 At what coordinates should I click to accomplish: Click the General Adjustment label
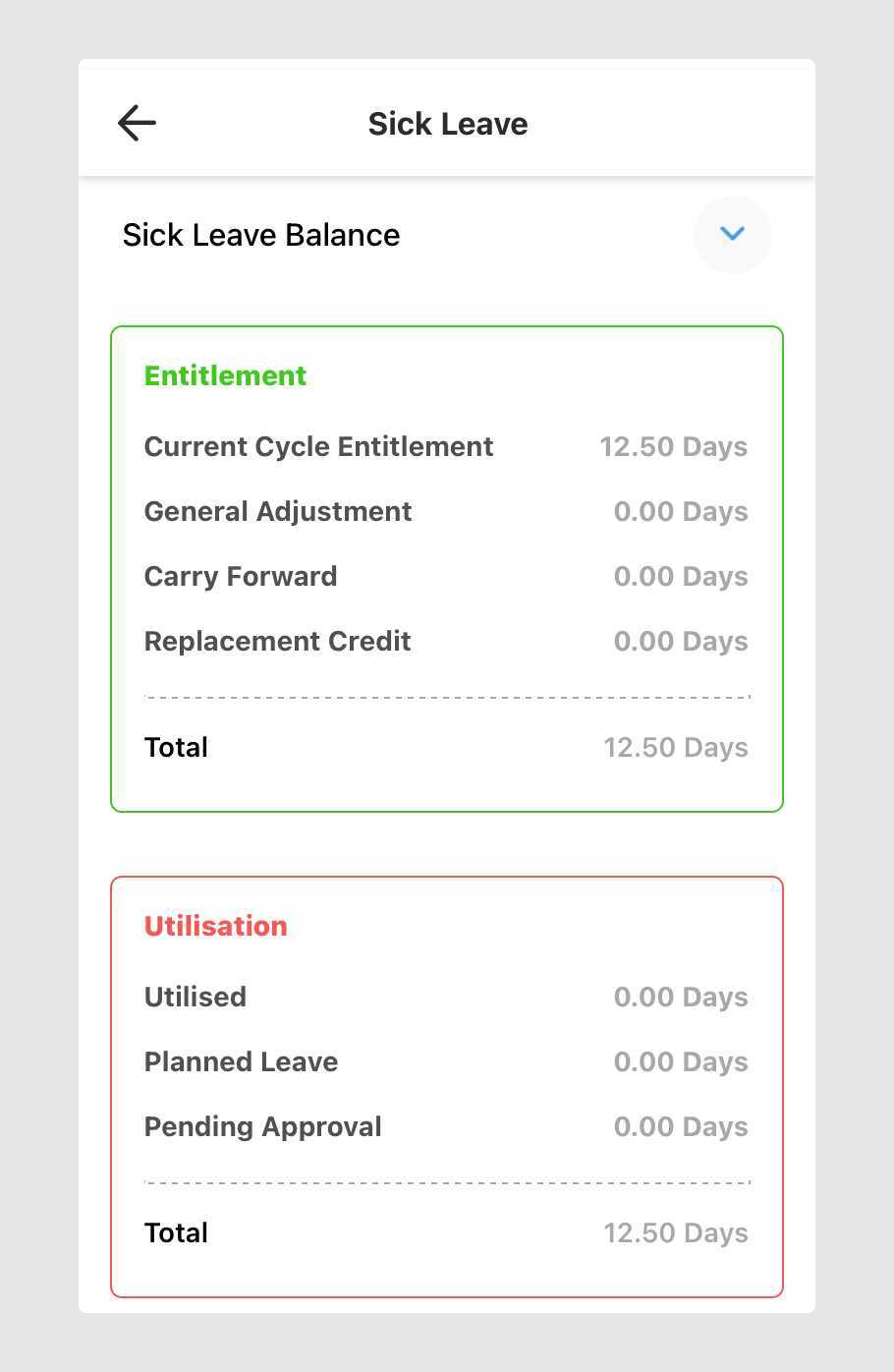pos(278,511)
